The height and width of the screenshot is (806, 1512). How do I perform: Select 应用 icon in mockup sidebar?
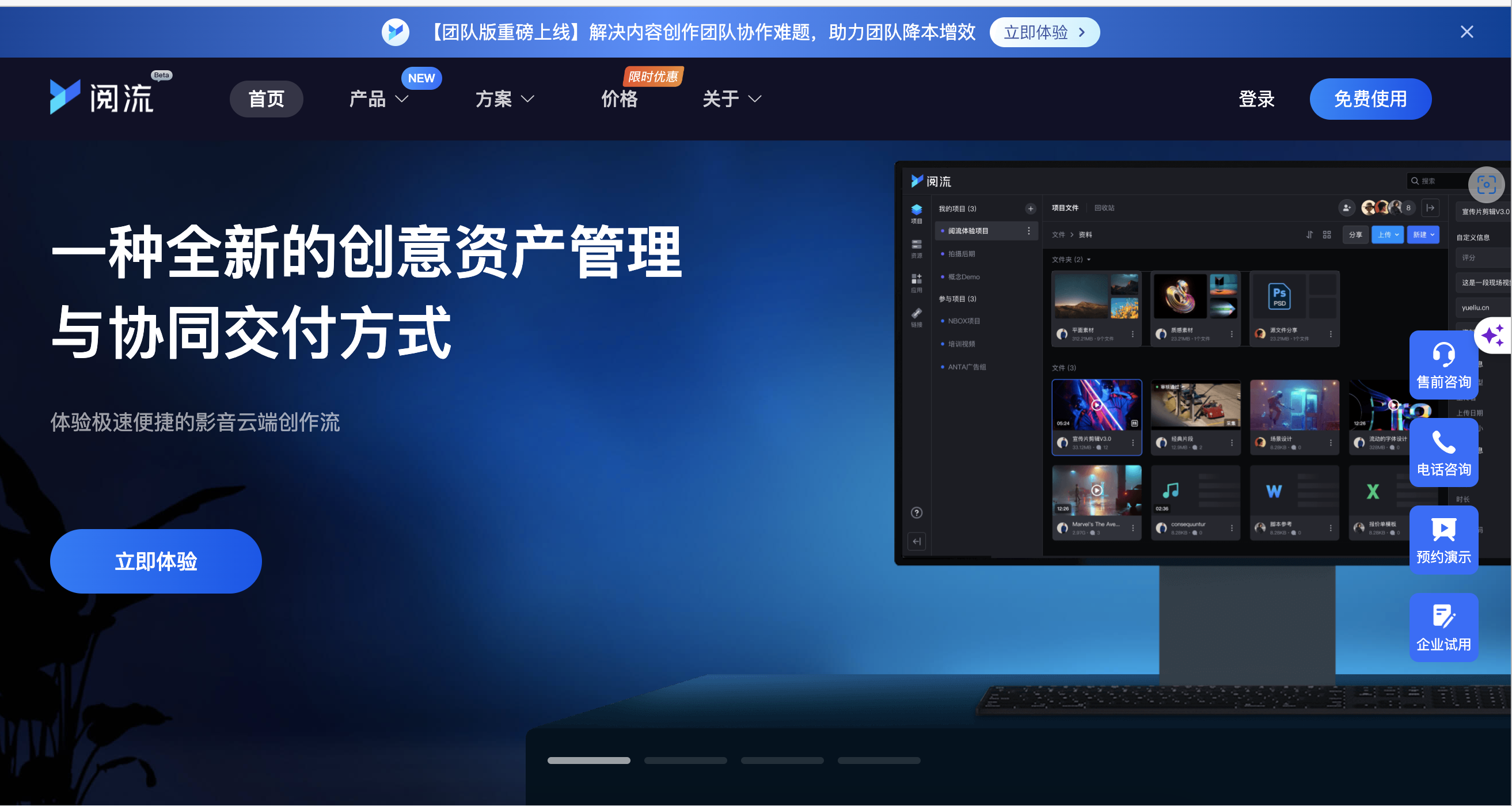pyautogui.click(x=916, y=283)
